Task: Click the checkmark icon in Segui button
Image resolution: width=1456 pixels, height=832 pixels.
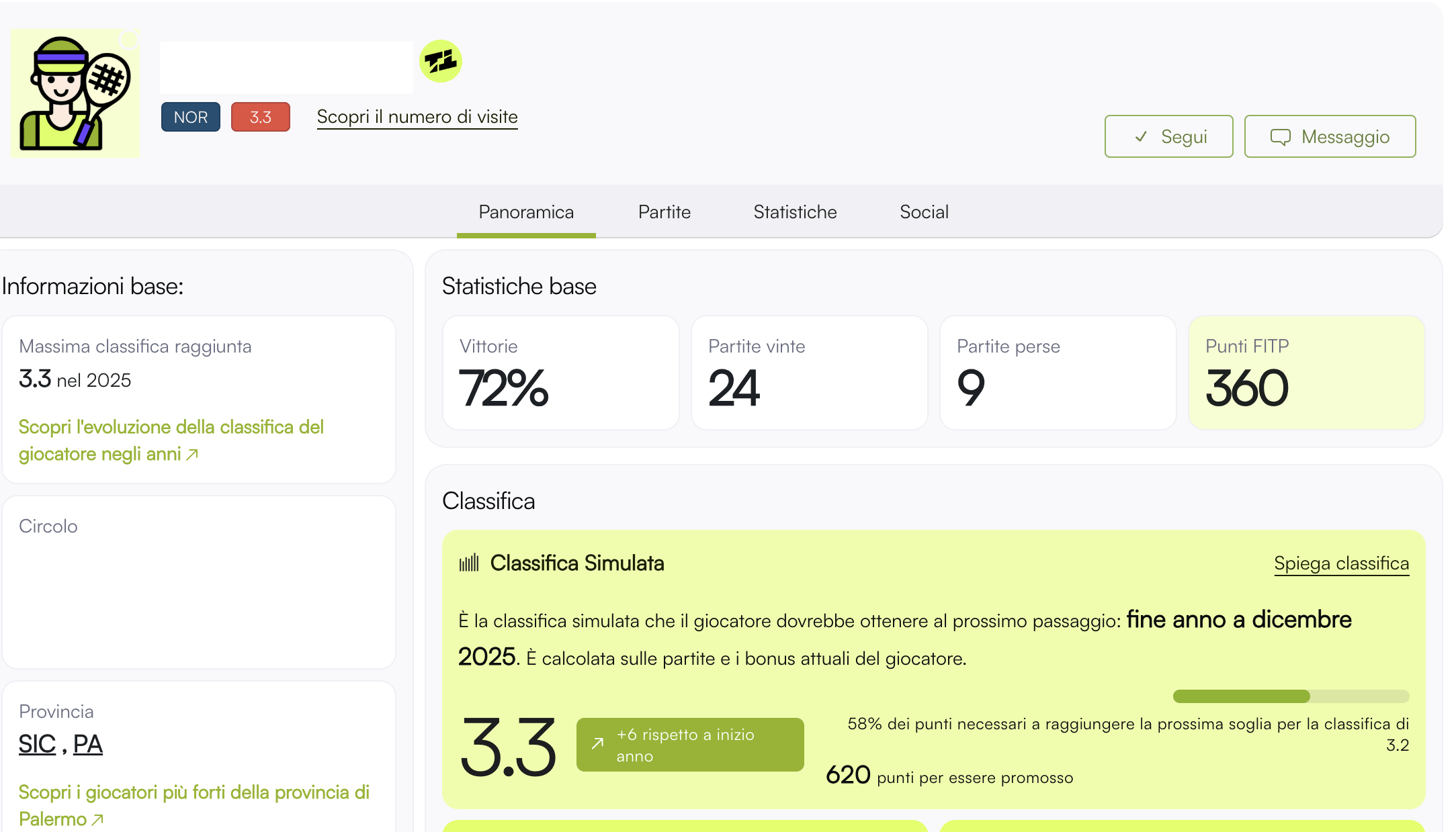Action: (1141, 137)
